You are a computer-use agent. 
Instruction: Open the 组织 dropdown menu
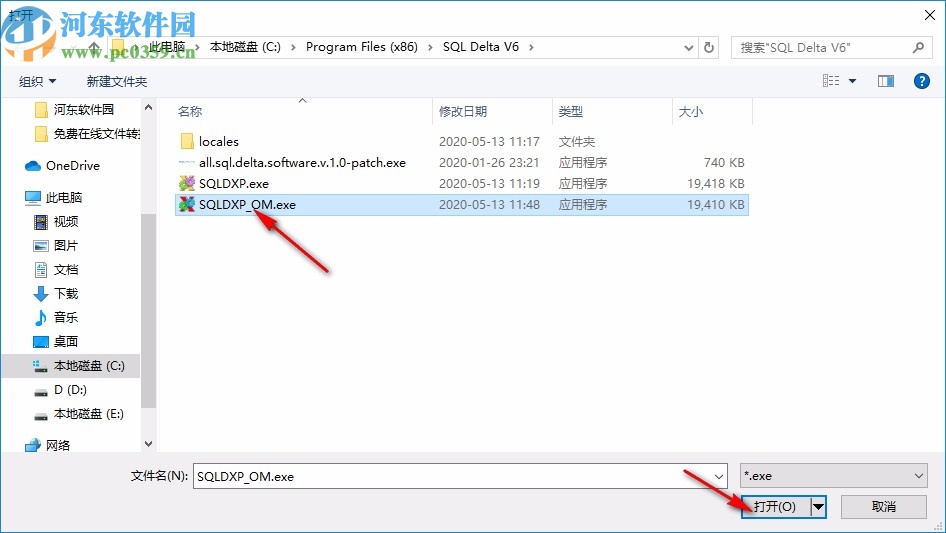[37, 81]
